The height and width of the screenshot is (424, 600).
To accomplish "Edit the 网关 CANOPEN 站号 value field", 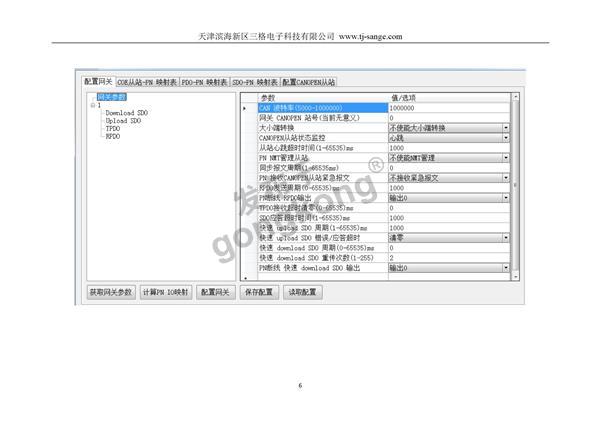I will [x=449, y=118].
